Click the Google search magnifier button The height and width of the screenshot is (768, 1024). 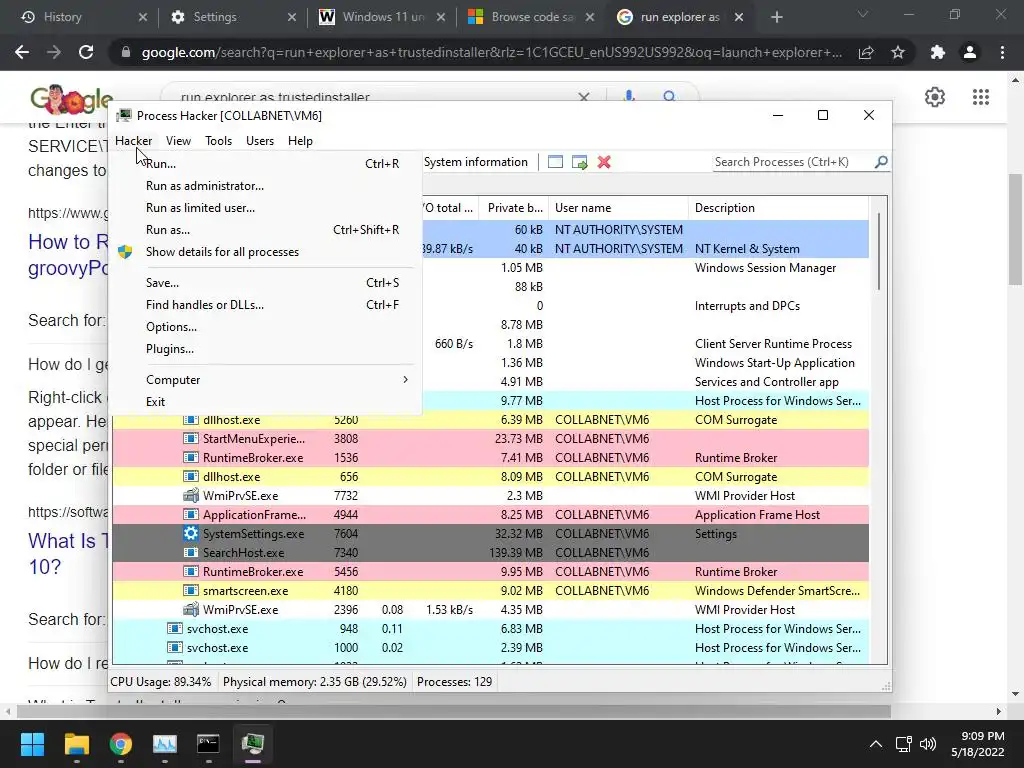(669, 97)
